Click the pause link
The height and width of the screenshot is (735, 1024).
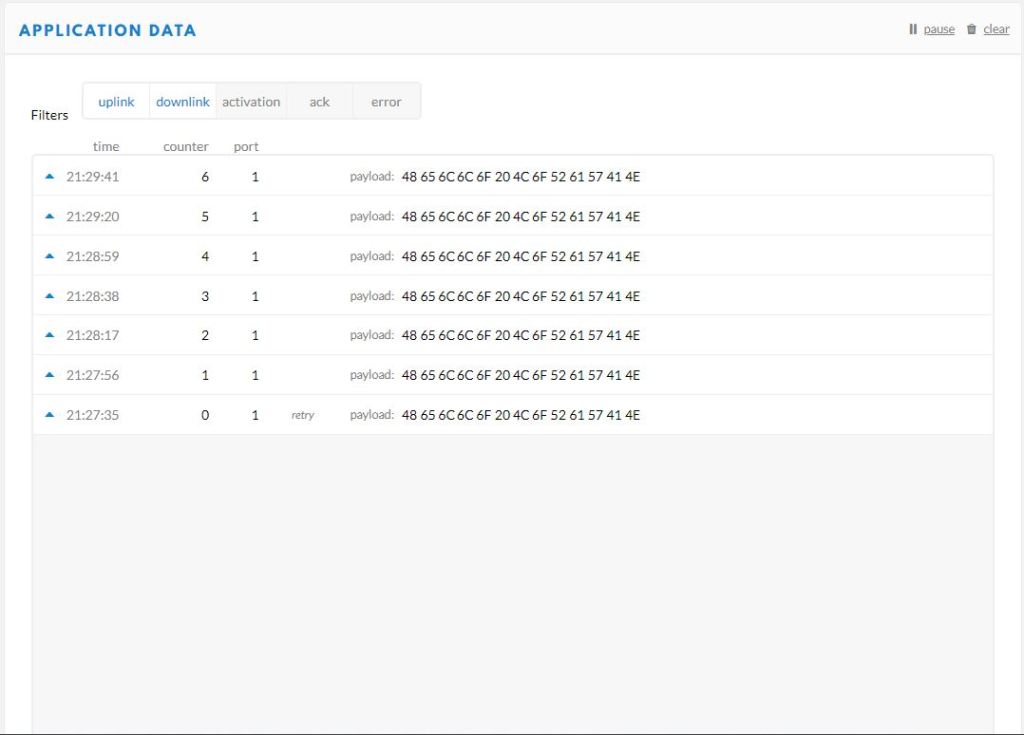938,29
